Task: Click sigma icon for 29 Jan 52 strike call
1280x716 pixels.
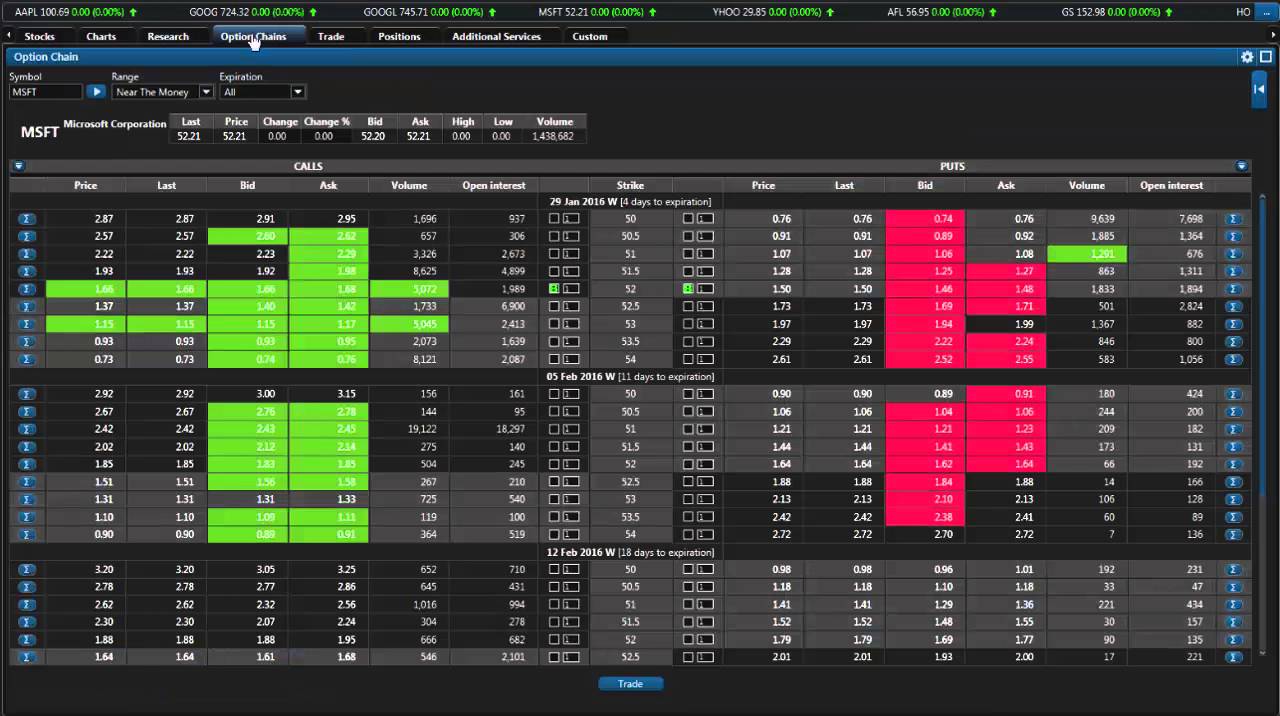Action: (27, 289)
